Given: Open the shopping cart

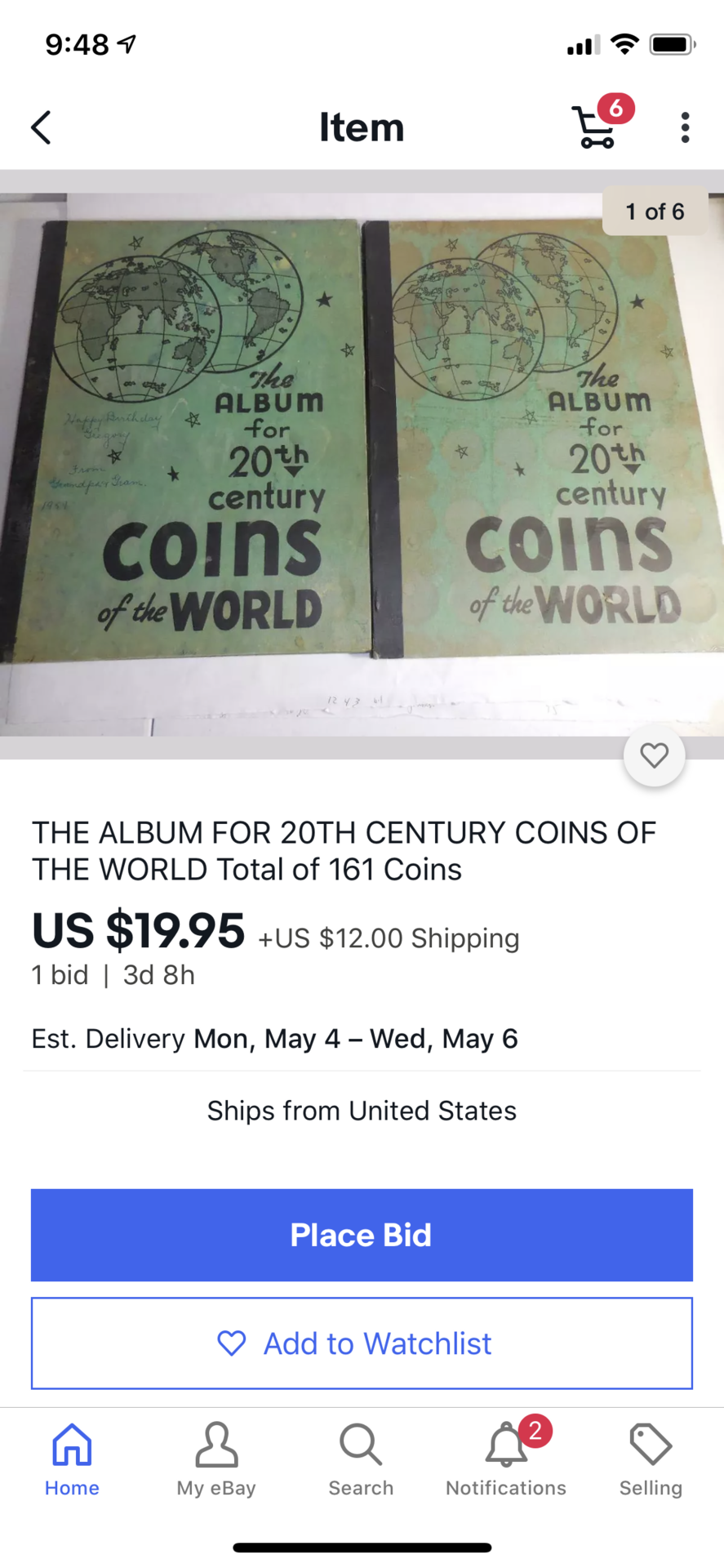Looking at the screenshot, I should [x=596, y=128].
